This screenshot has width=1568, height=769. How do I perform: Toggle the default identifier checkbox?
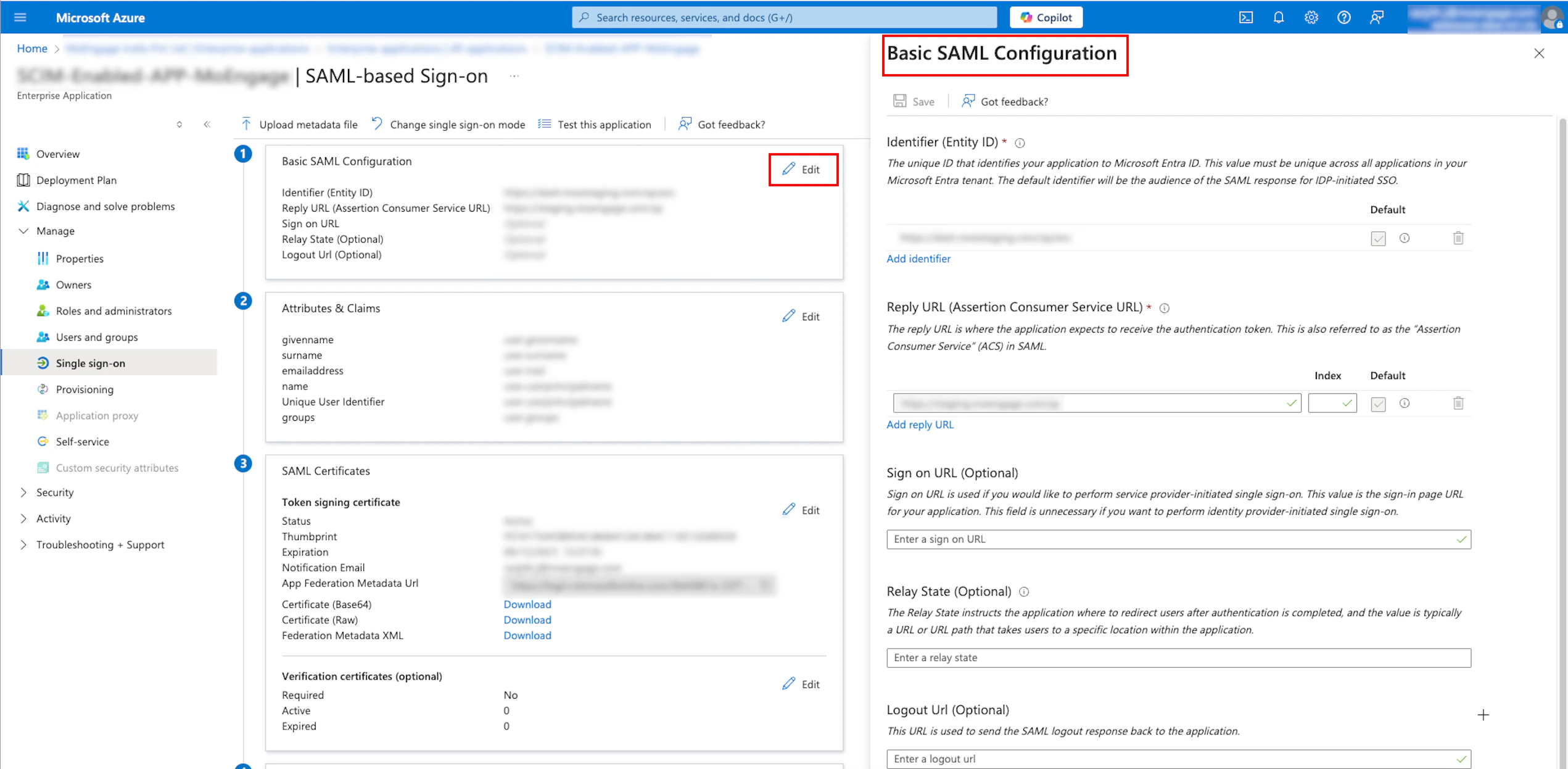click(1378, 239)
